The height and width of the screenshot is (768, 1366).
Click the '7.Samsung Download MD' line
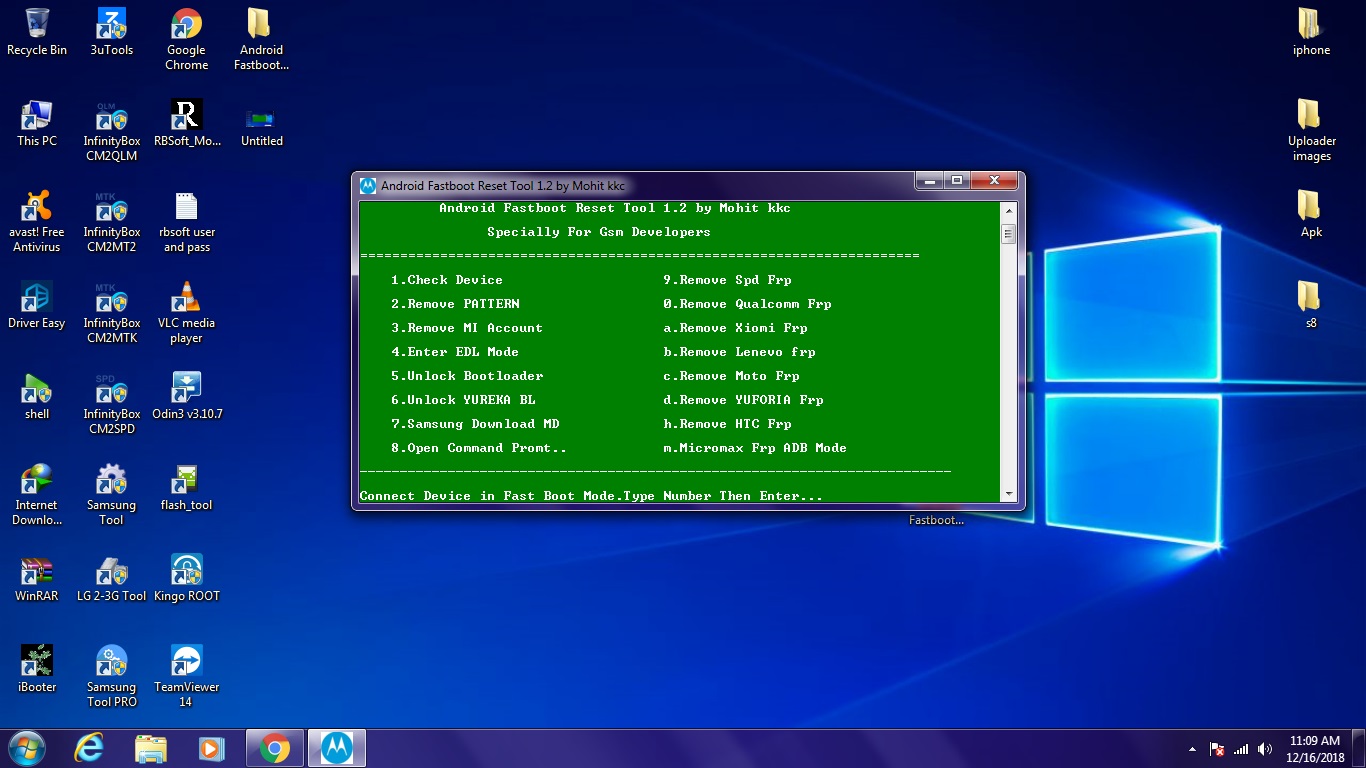coord(475,424)
